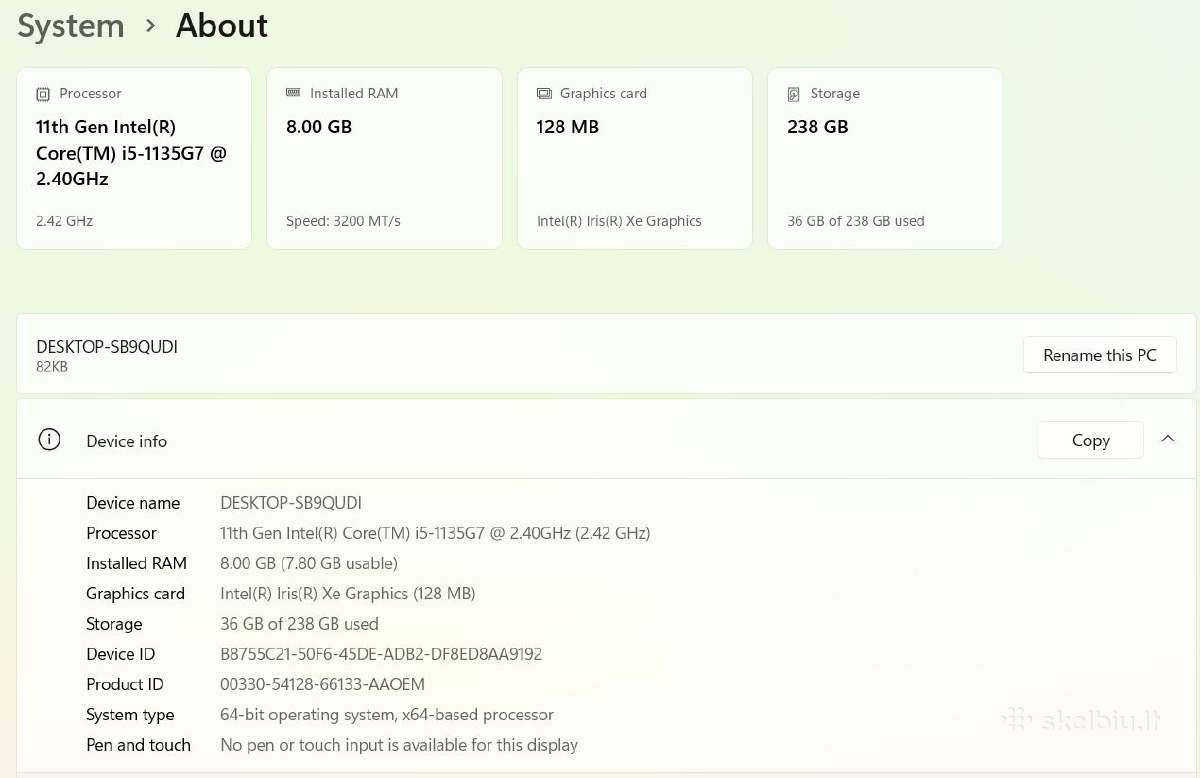Select the device name value DESKTOP-SB9QUDI in list
Screen dimensions: 1200x778
[291, 503]
